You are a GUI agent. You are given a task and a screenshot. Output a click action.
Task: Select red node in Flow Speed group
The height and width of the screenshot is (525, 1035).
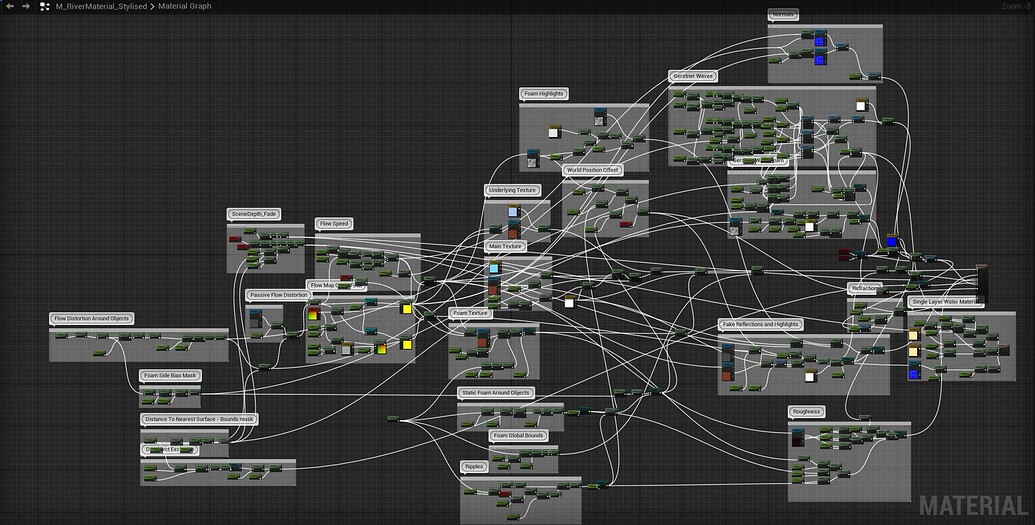click(346, 278)
